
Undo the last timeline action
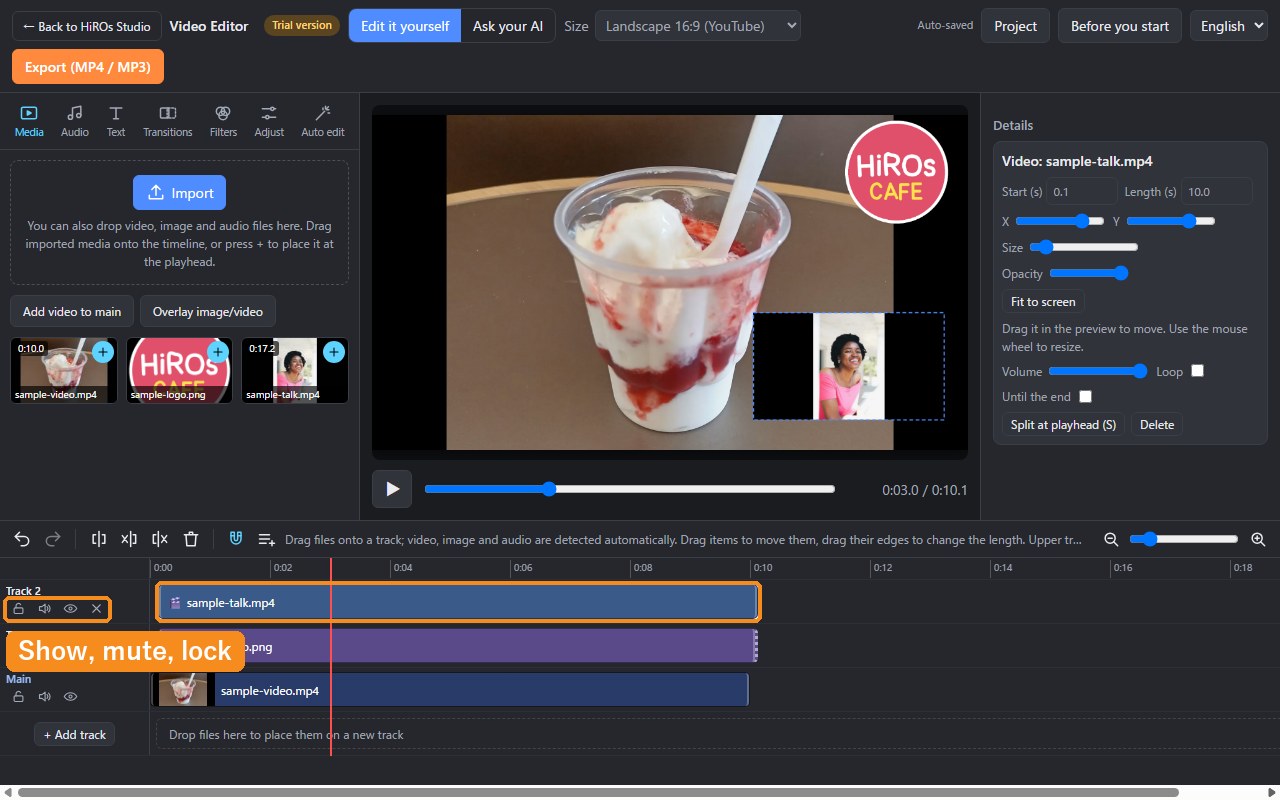22,539
